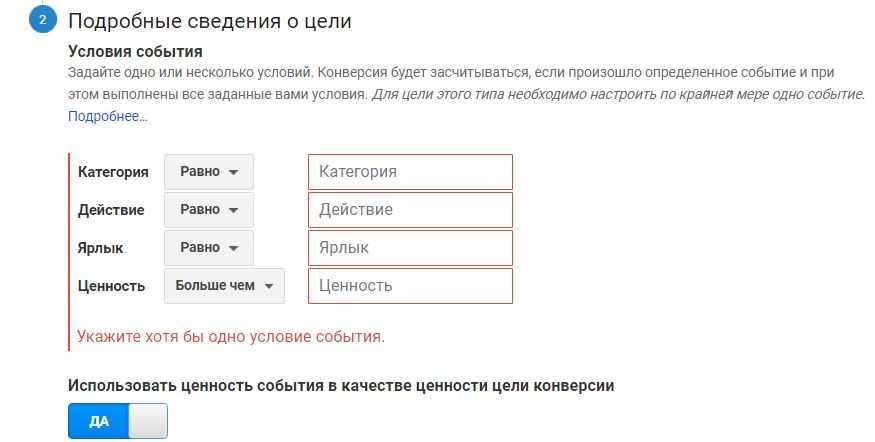Focus the Категория text input field
The height and width of the screenshot is (442, 875).
(410, 172)
